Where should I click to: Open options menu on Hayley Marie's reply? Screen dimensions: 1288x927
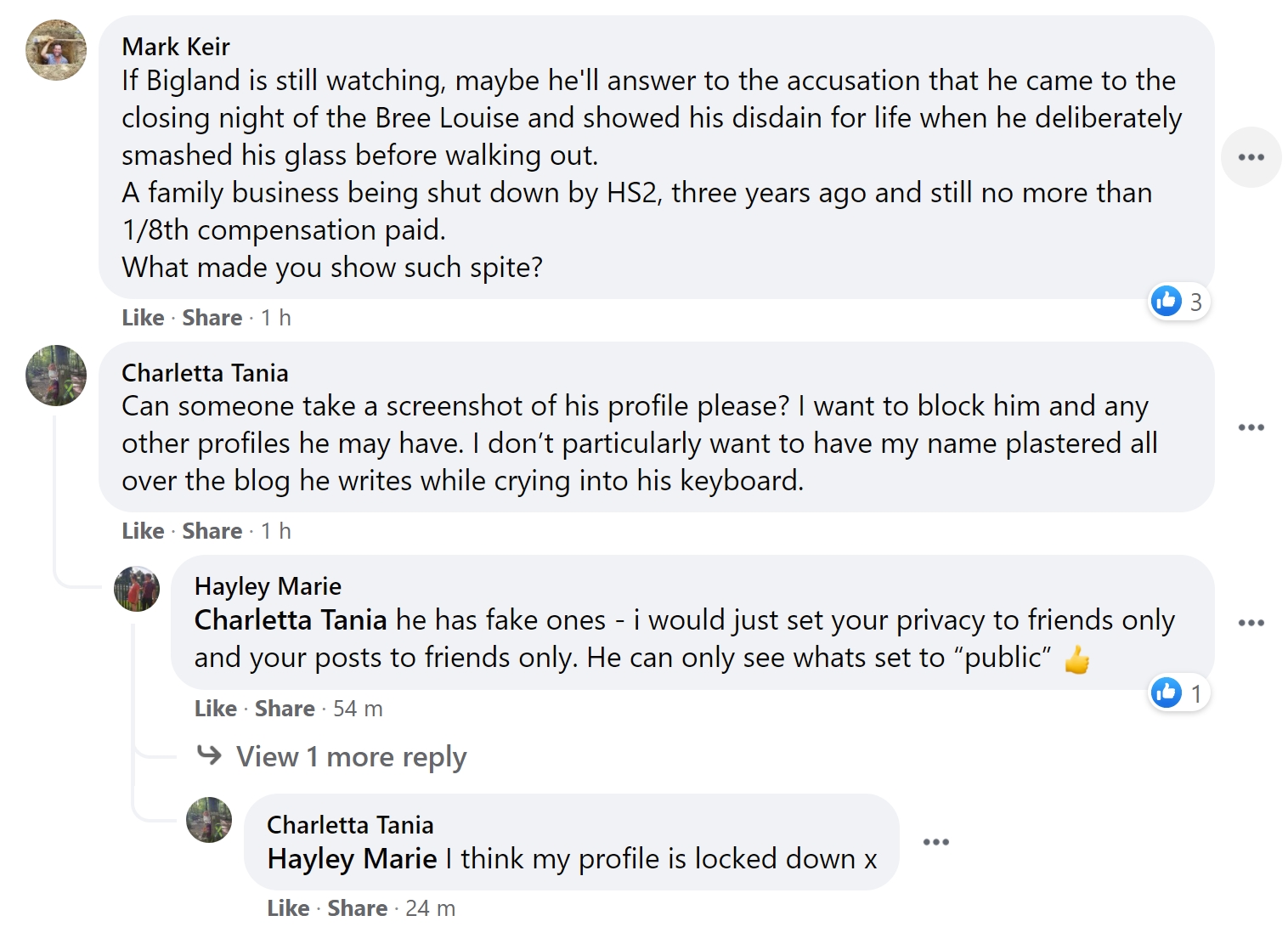pos(1251,623)
